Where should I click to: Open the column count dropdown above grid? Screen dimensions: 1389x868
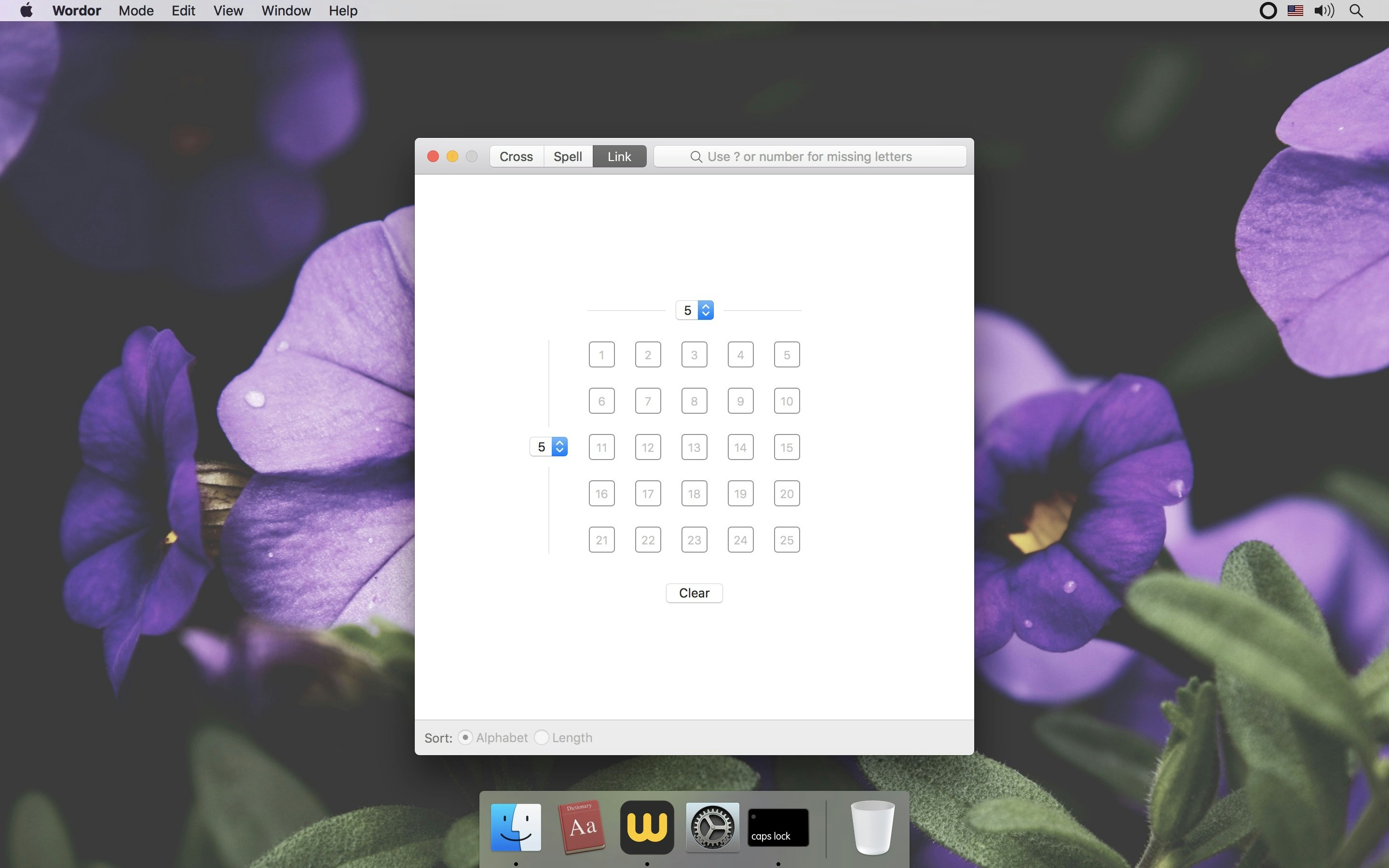[694, 310]
